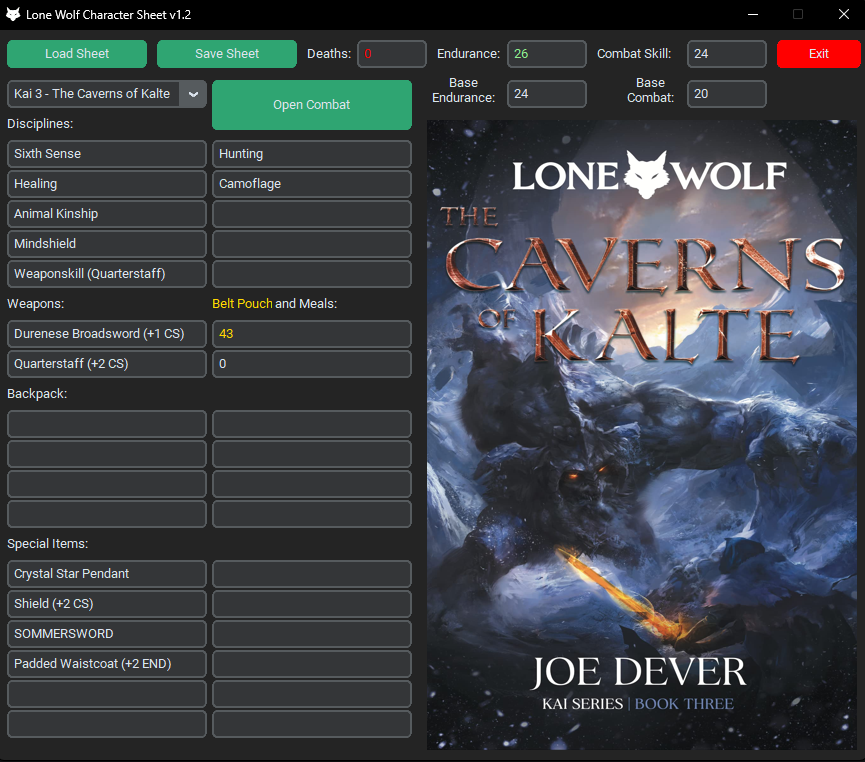Click the Belt Pouch field showing 43
The width and height of the screenshot is (865, 762).
[x=312, y=334]
